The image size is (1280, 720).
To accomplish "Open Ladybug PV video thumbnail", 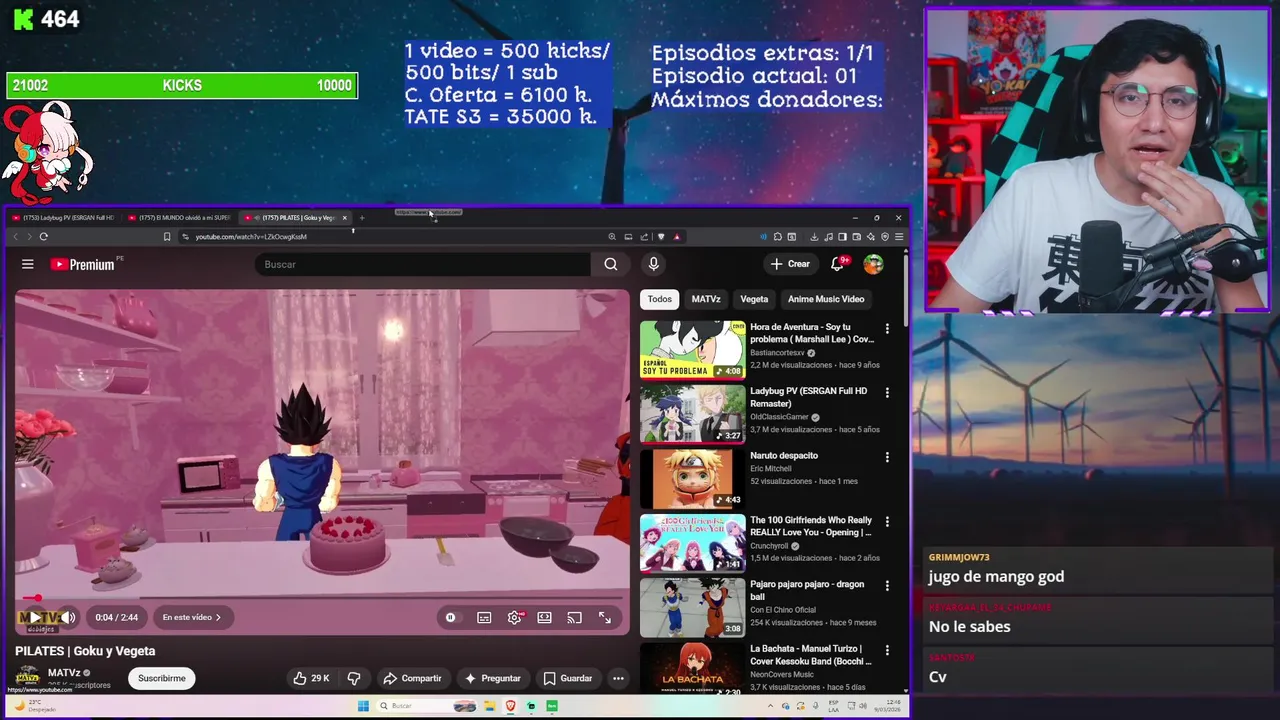I will tap(692, 413).
